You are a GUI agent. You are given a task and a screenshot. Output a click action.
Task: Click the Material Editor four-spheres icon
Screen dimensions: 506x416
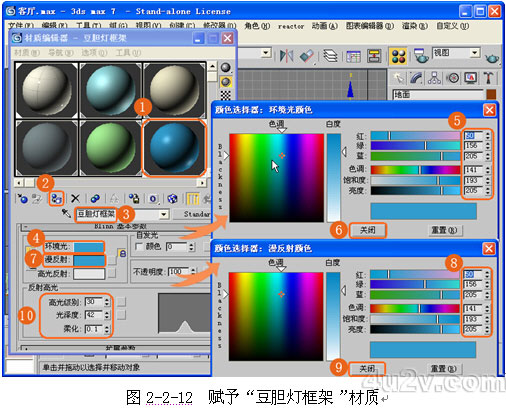tap(398, 56)
